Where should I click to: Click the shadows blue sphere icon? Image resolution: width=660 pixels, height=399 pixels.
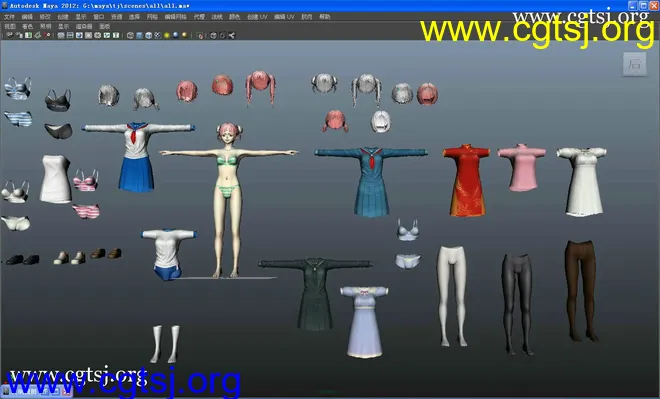(x=176, y=35)
